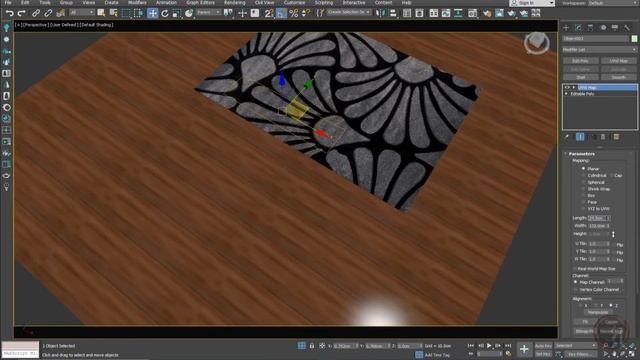Image resolution: width=640 pixels, height=360 pixels.
Task: Open Select by Name dialog
Action: click(x=113, y=13)
